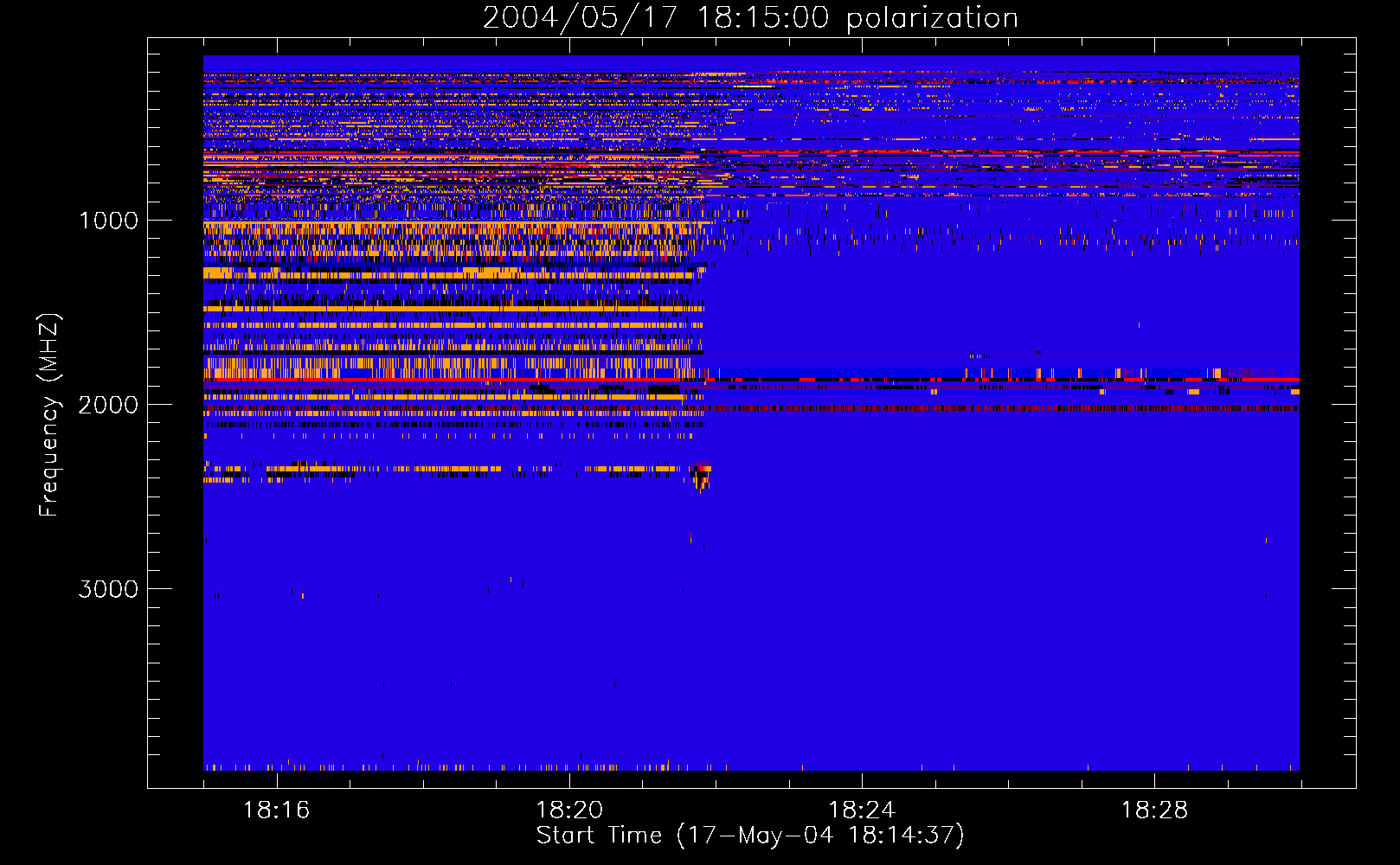Select the 'Frequency (MHZ)' axis label

coord(49,415)
